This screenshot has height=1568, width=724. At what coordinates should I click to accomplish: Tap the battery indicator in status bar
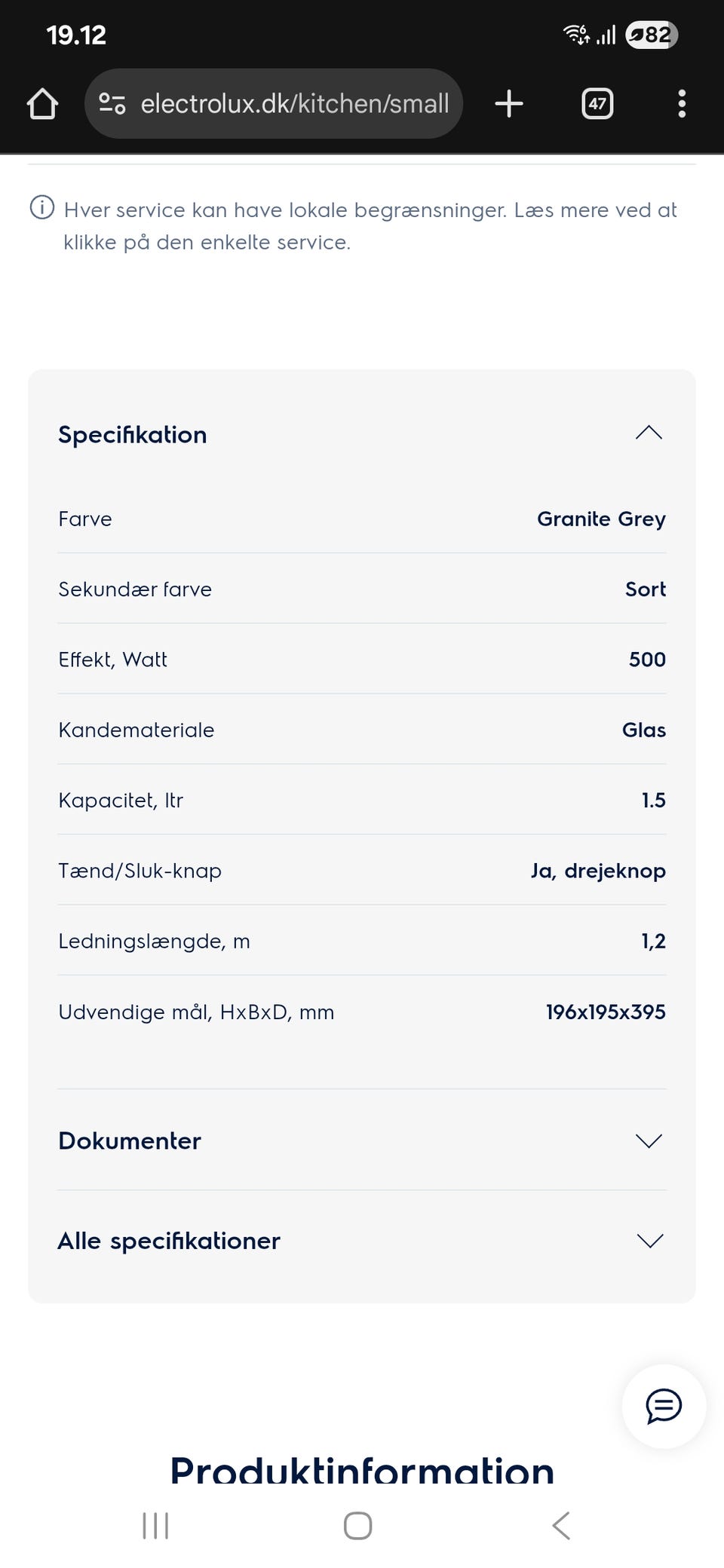coord(652,35)
